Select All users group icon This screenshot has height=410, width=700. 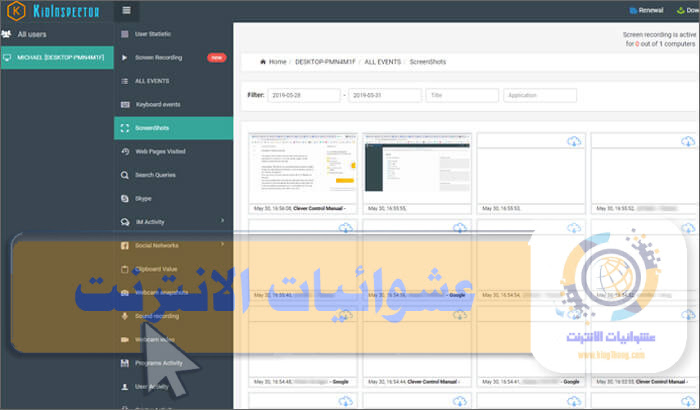[9, 33]
